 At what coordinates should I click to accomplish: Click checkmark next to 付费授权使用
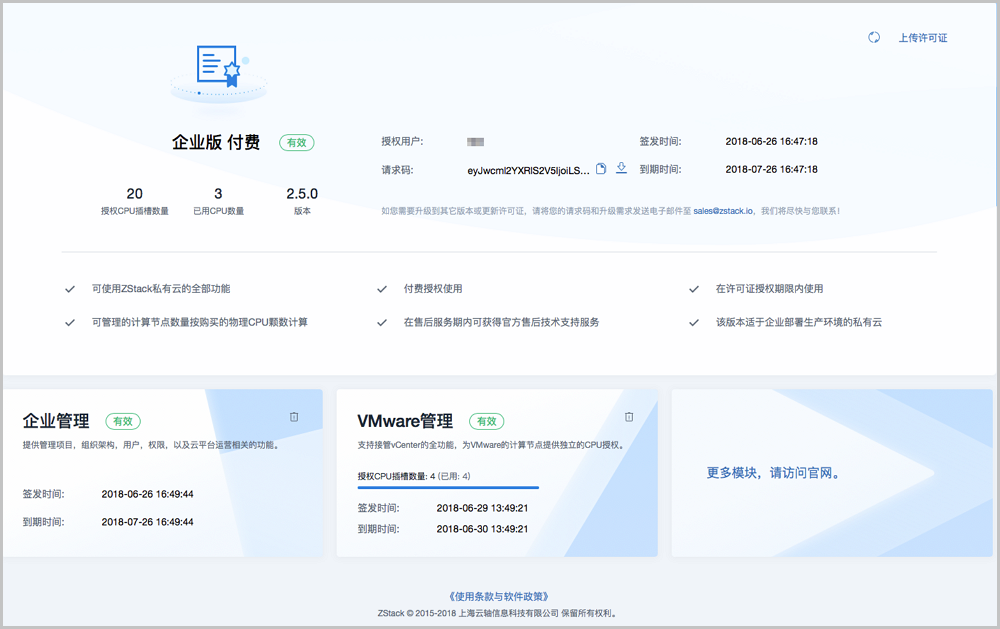coord(382,289)
